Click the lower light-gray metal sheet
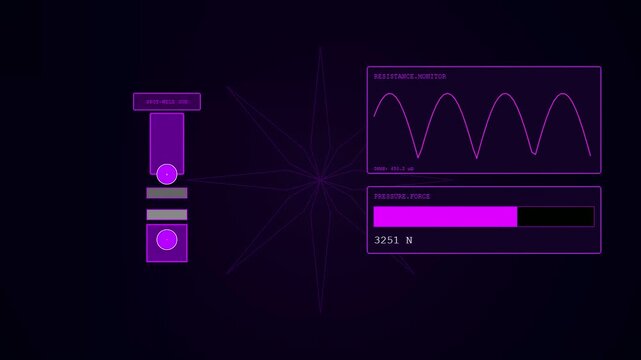 point(167,215)
